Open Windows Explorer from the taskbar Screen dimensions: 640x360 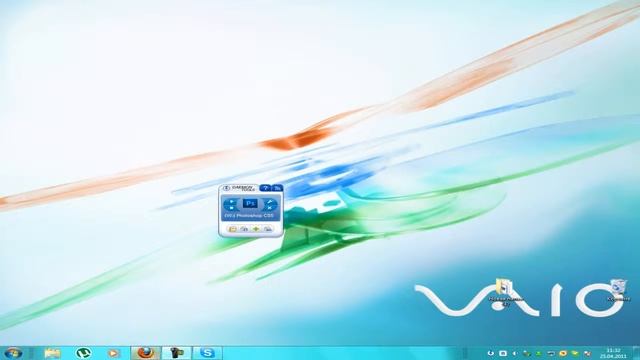pyautogui.click(x=52, y=353)
